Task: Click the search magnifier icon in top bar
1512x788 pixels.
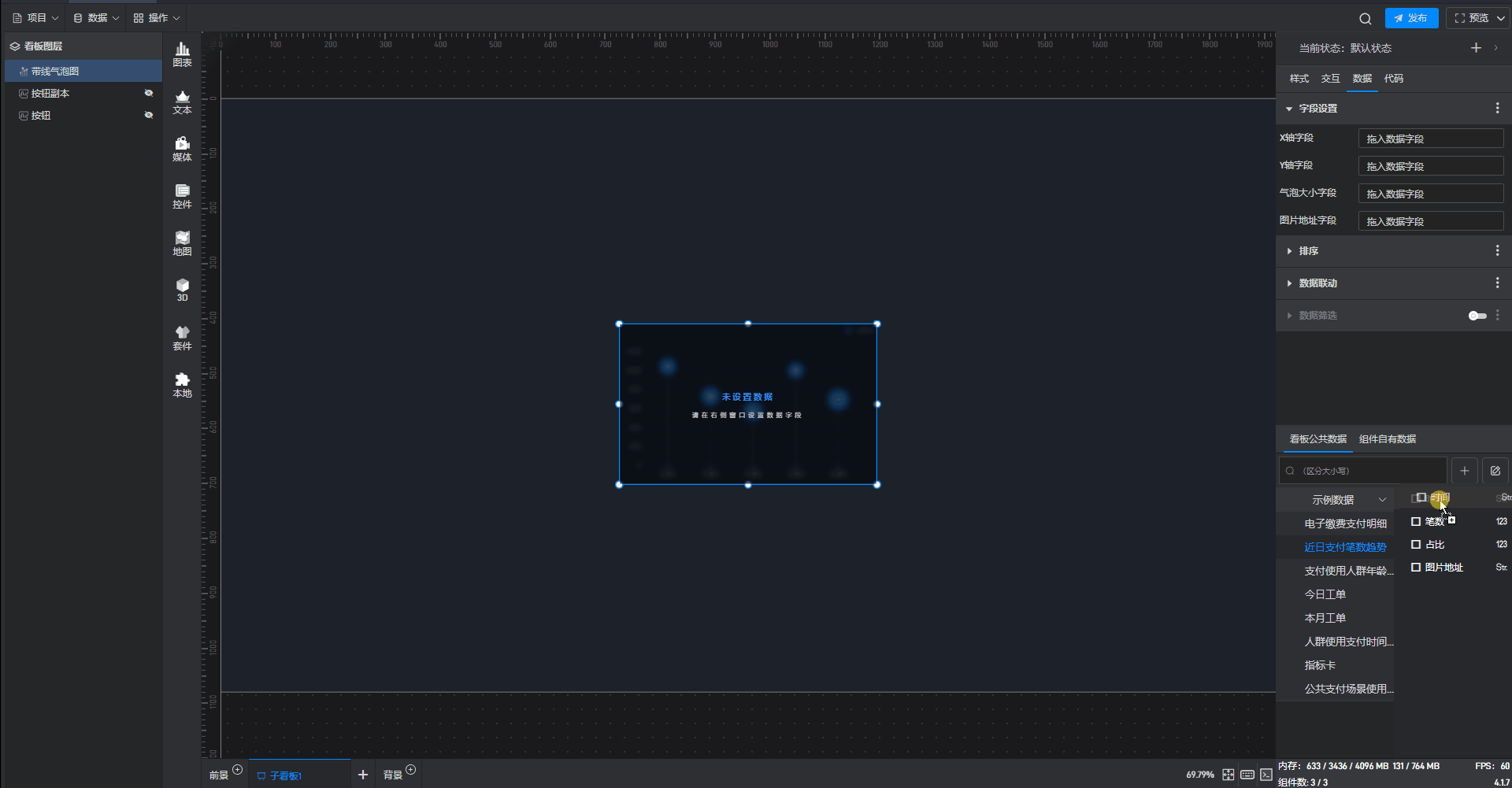Action: coord(1365,18)
